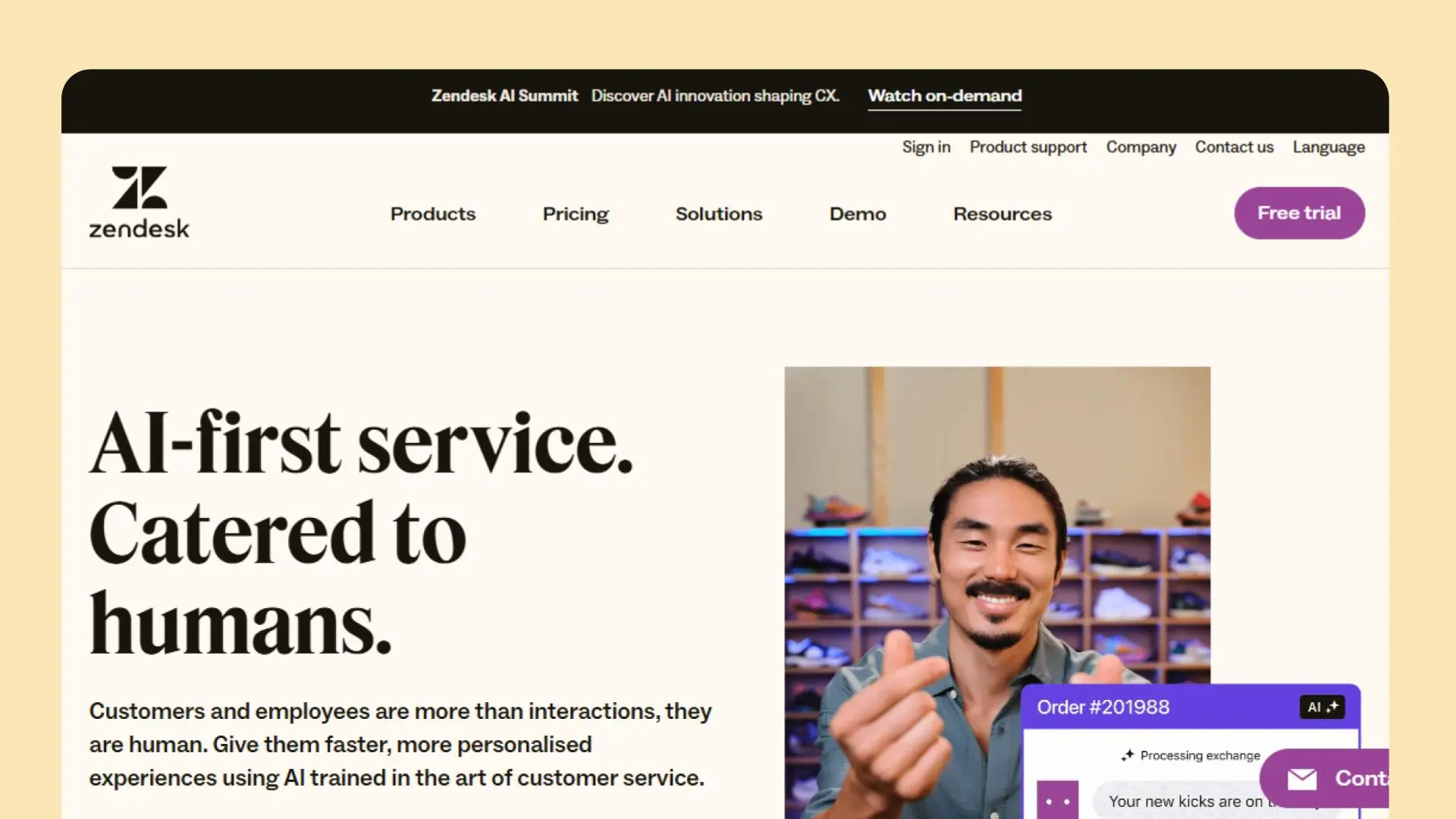Click the Sign in link

click(926, 147)
